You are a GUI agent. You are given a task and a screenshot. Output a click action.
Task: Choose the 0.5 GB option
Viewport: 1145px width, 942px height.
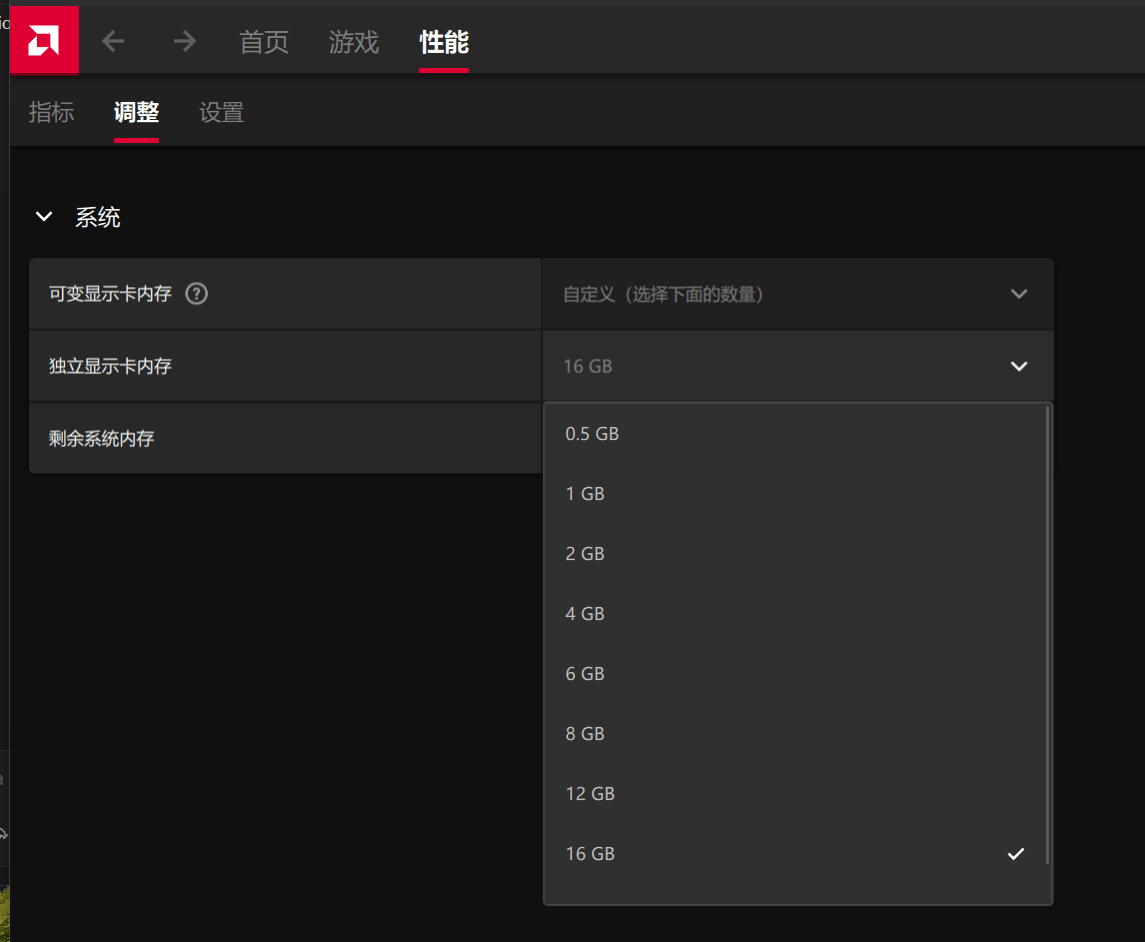point(794,434)
